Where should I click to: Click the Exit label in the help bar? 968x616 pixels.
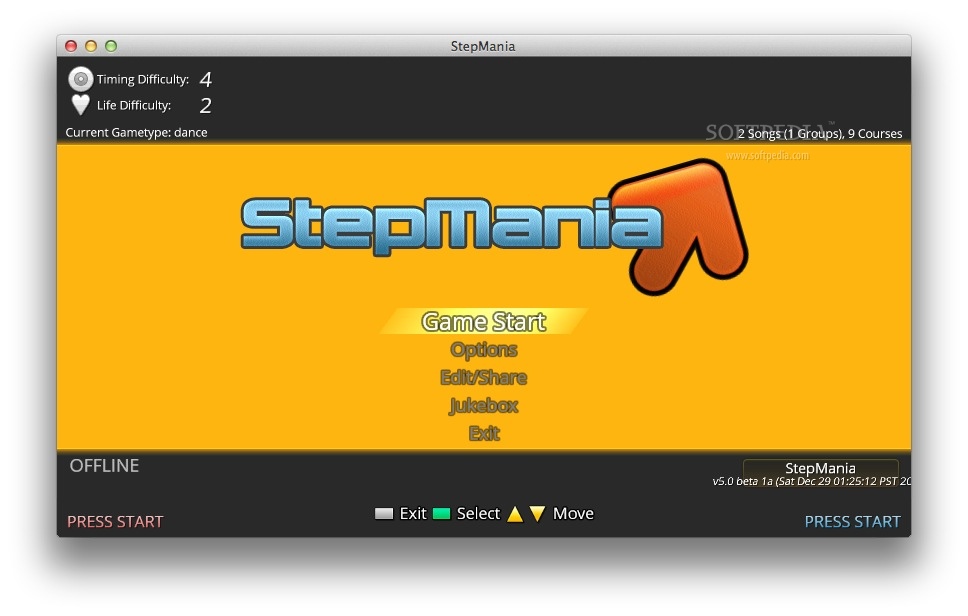tap(413, 514)
